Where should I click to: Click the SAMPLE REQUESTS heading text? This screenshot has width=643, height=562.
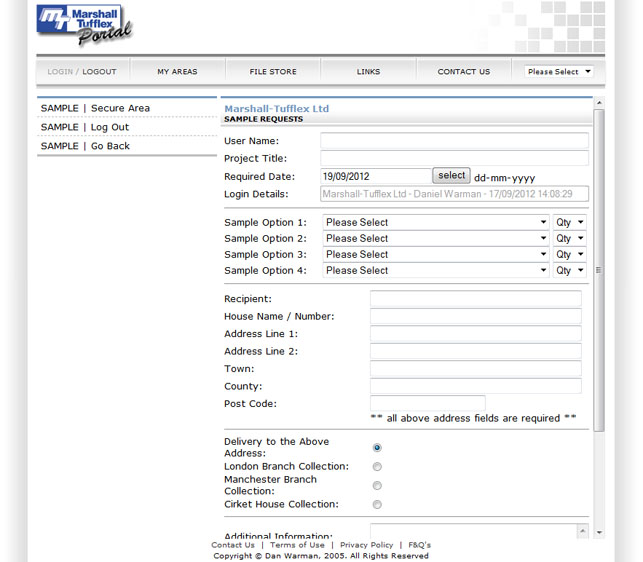(263, 119)
